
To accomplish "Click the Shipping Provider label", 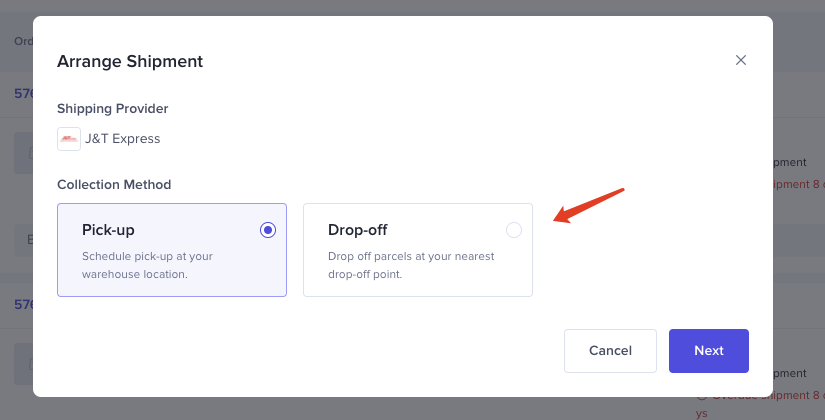I will (x=112, y=108).
